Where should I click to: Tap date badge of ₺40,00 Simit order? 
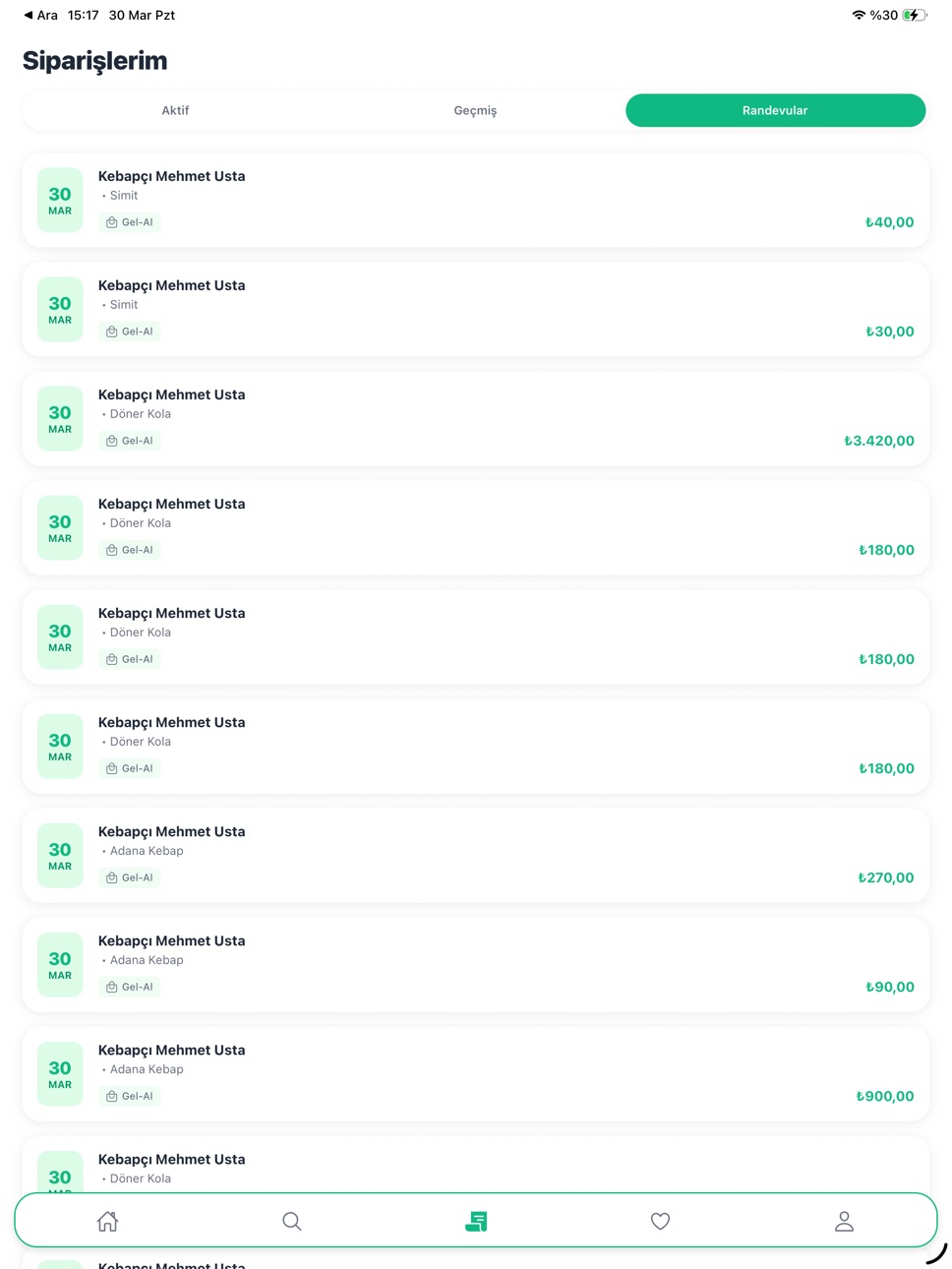(60, 200)
